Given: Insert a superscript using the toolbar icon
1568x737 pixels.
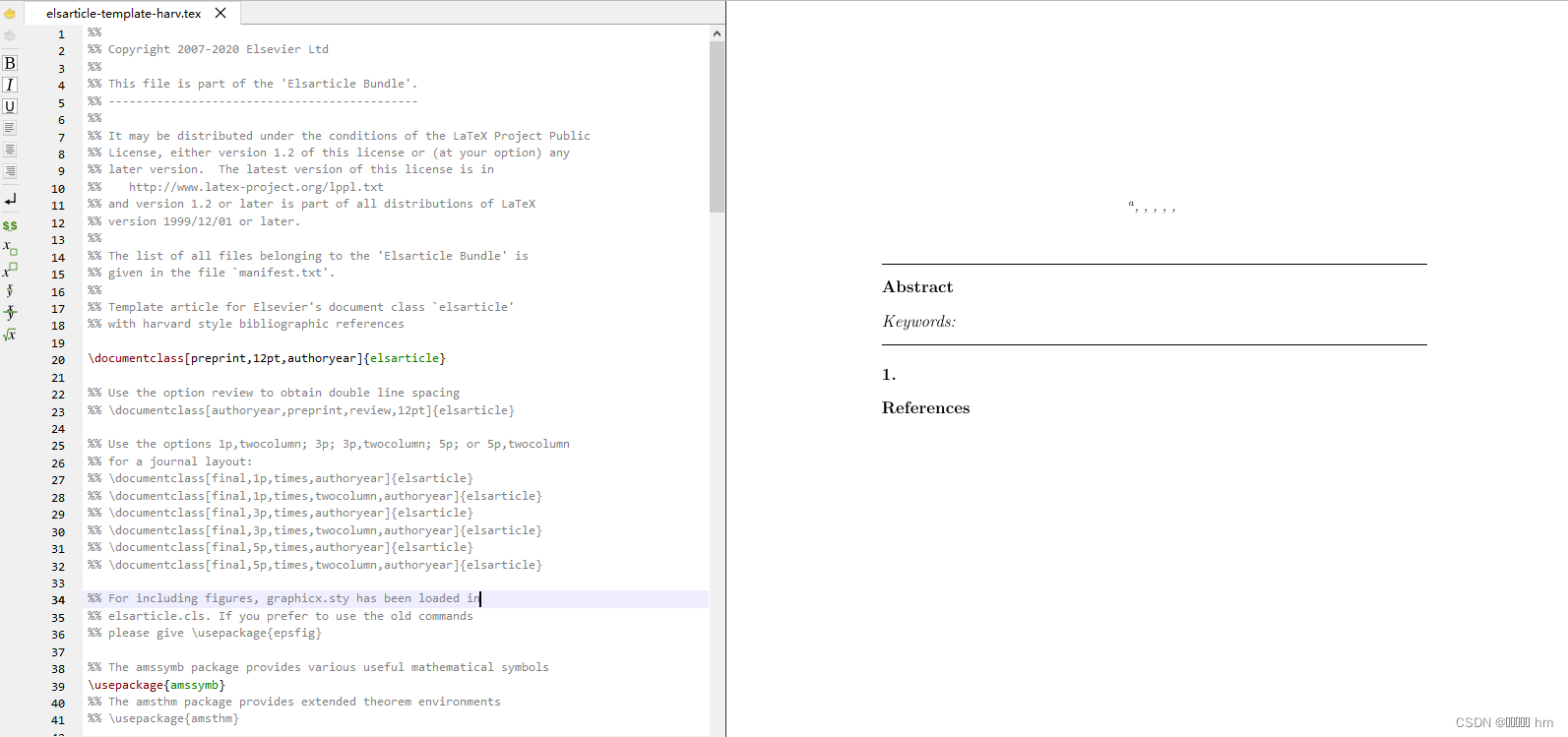Looking at the screenshot, I should click(x=10, y=269).
